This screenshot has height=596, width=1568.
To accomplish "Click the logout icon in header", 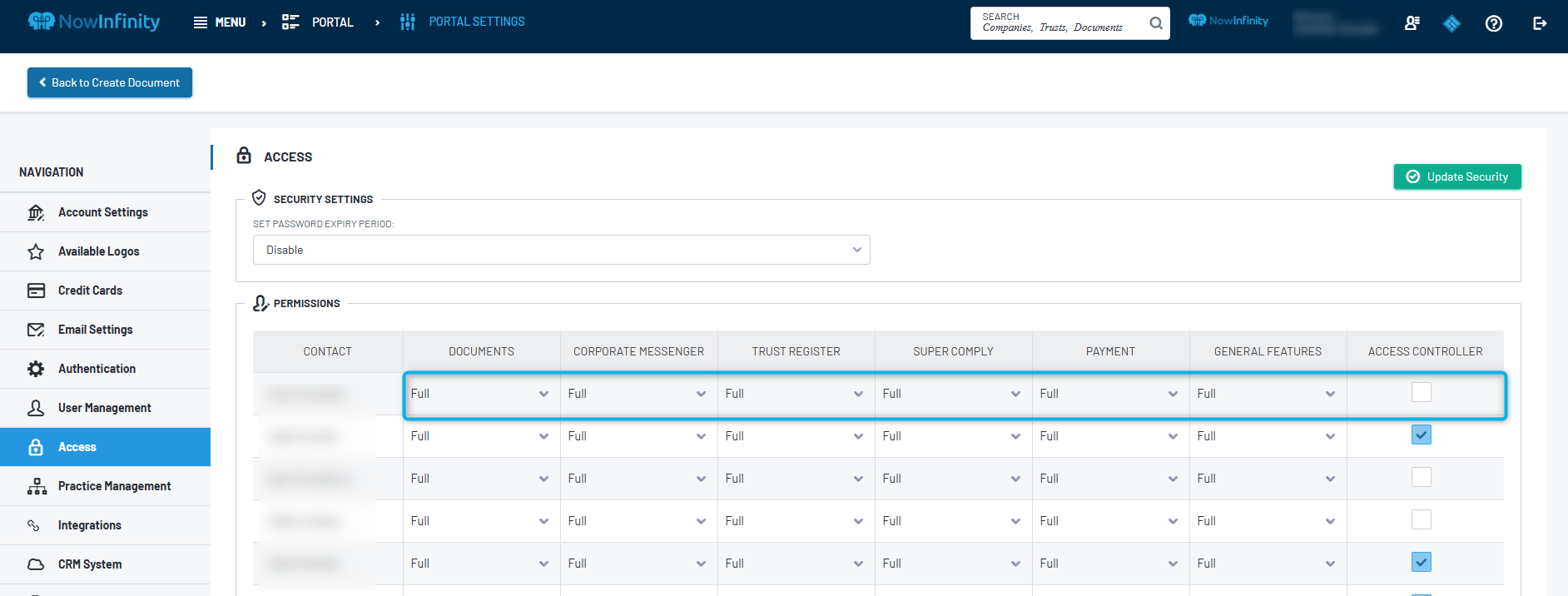I will coord(1540,23).
